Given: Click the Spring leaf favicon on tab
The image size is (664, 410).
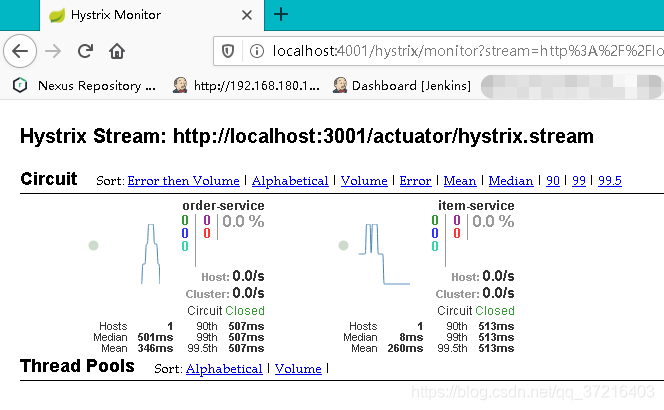Looking at the screenshot, I should [57, 15].
